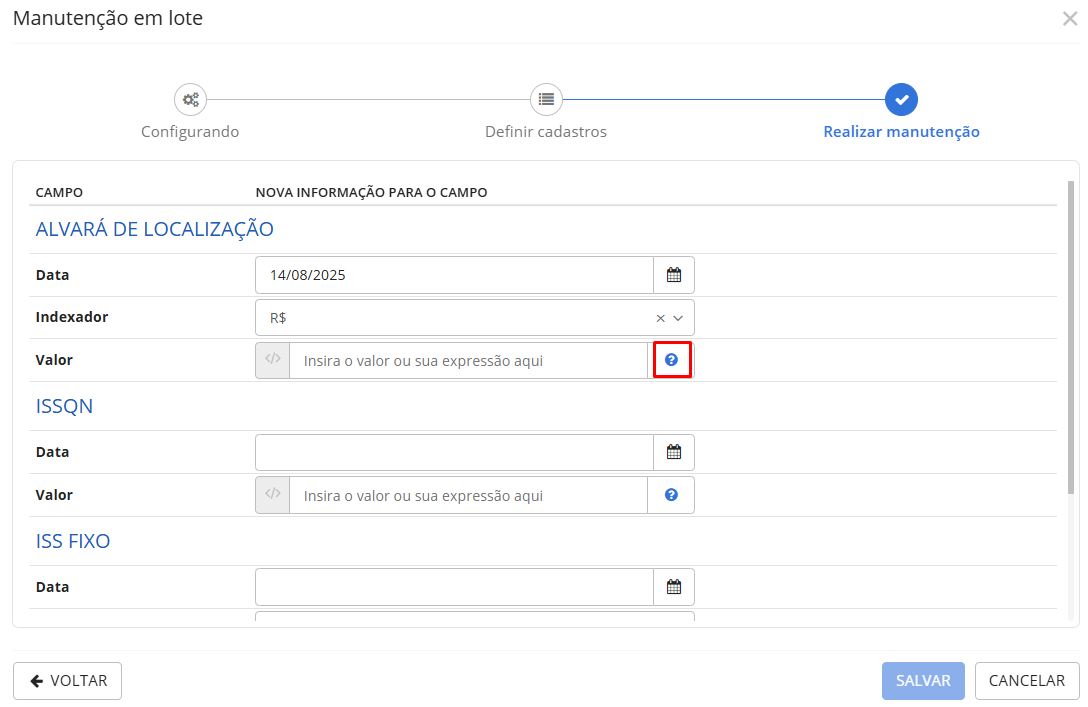Image resolution: width=1088 pixels, height=707 pixels.
Task: Clear the R$ selection in Indexador
Action: pyautogui.click(x=660, y=318)
